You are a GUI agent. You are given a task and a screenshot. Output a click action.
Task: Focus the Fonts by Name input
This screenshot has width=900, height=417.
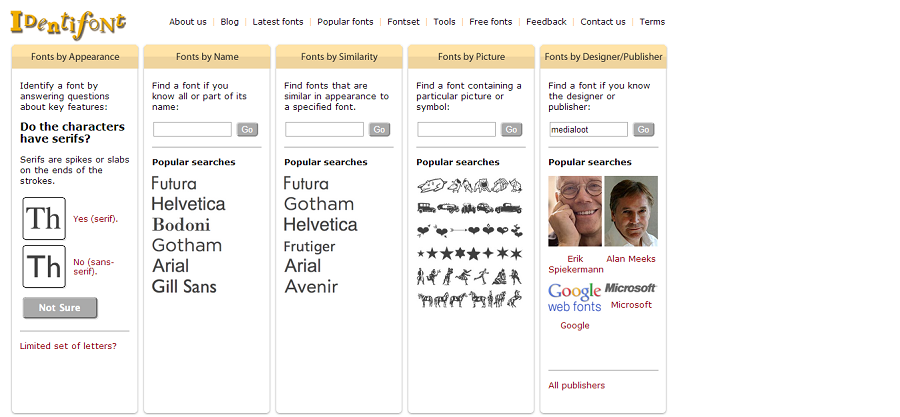[192, 130]
